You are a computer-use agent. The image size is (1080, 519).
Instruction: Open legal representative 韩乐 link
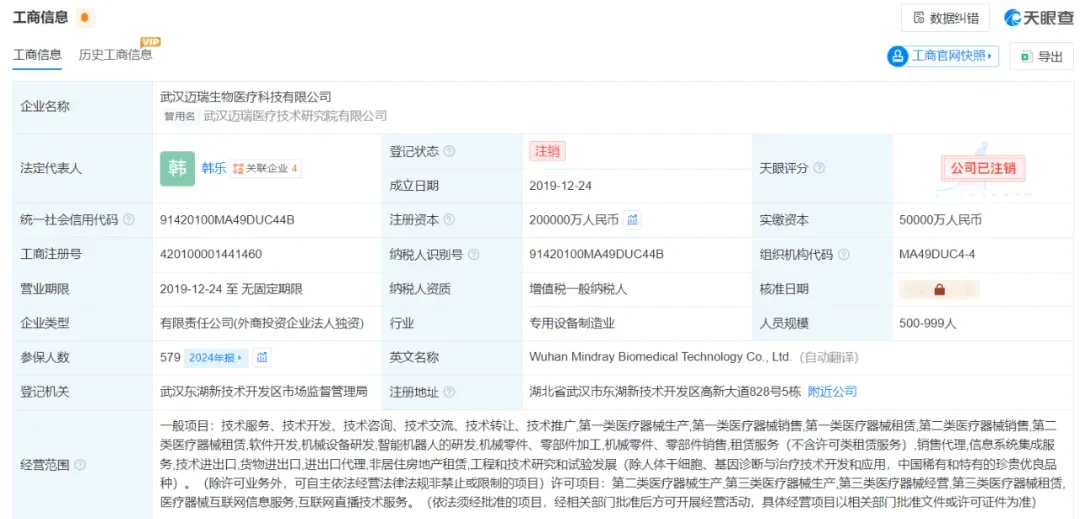point(214,169)
